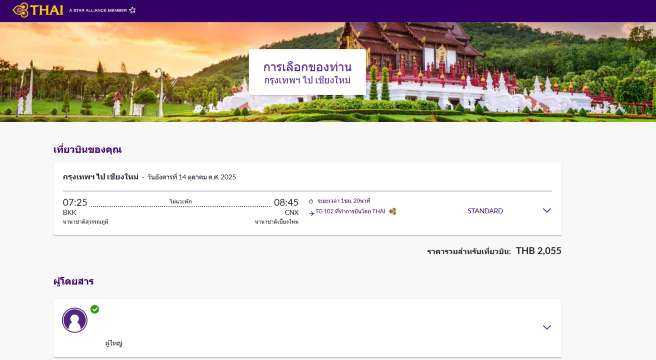Select the clock icon next to flight duration
This screenshot has width=656, height=360.
(x=311, y=201)
